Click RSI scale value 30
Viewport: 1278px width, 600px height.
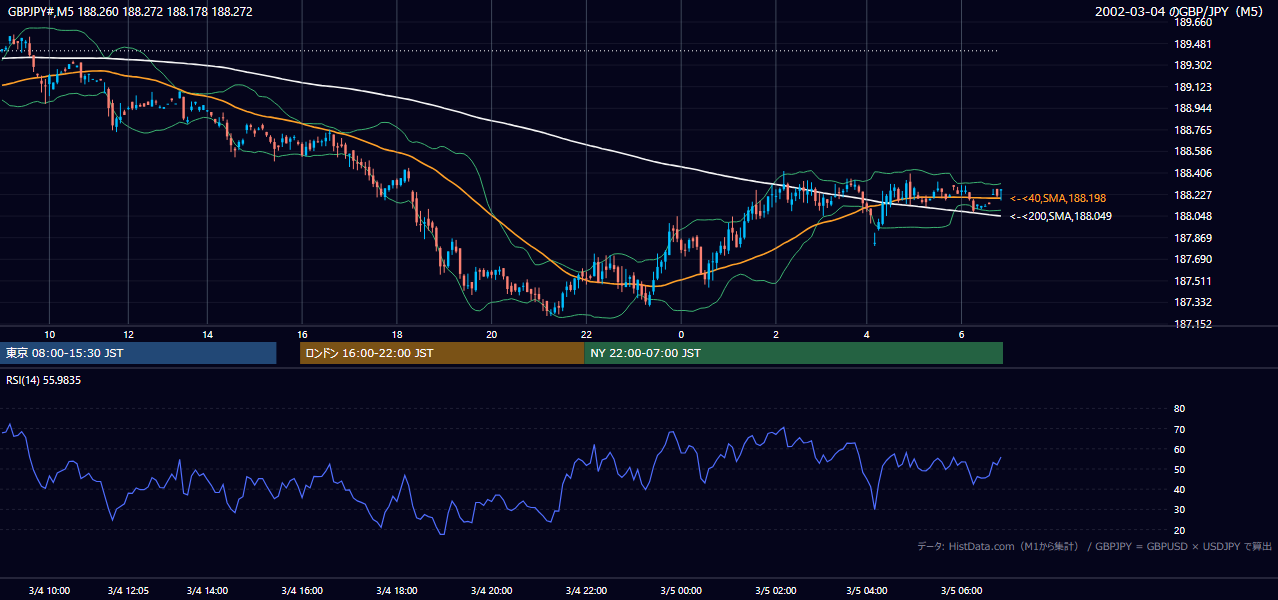click(1179, 510)
